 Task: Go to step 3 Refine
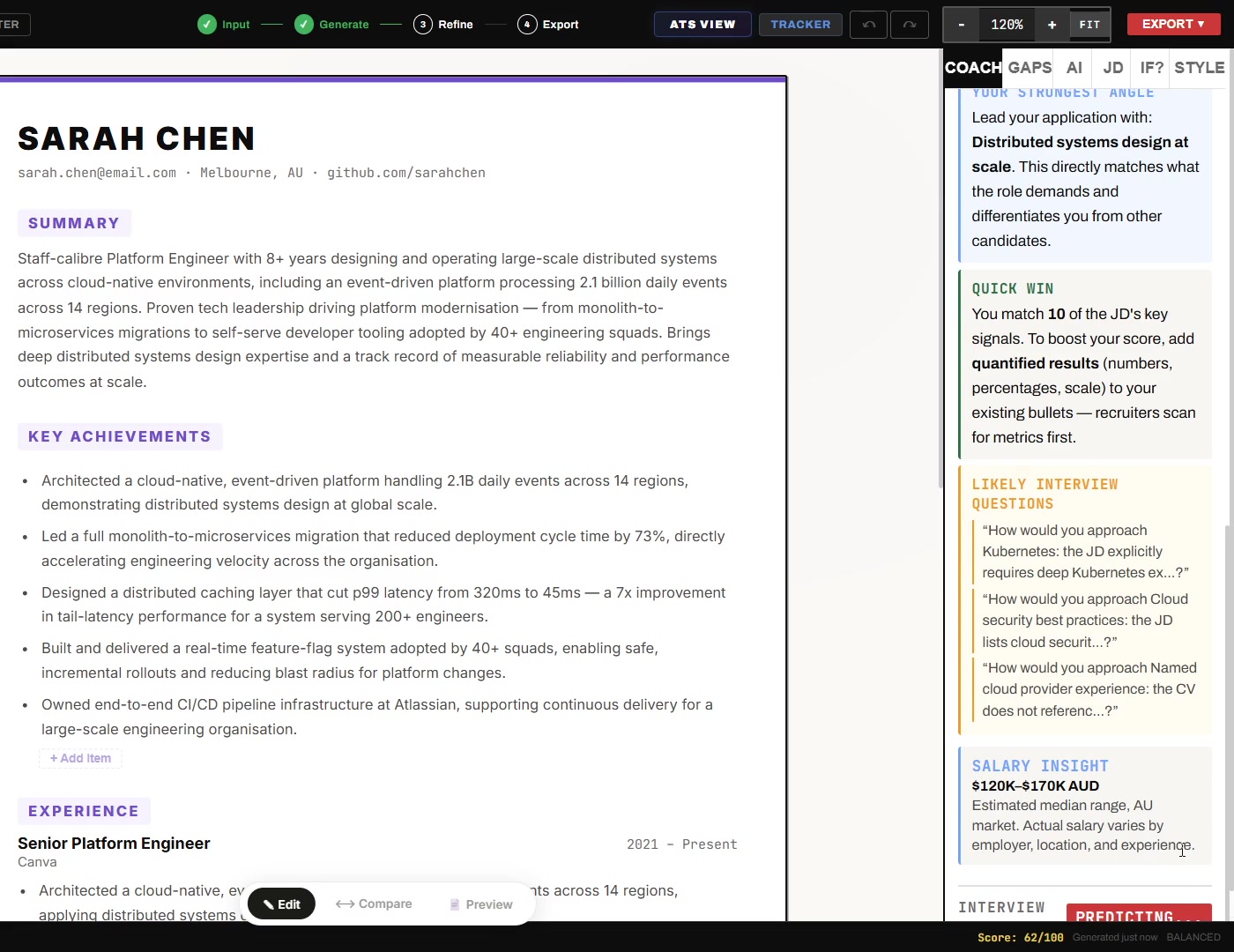point(443,25)
